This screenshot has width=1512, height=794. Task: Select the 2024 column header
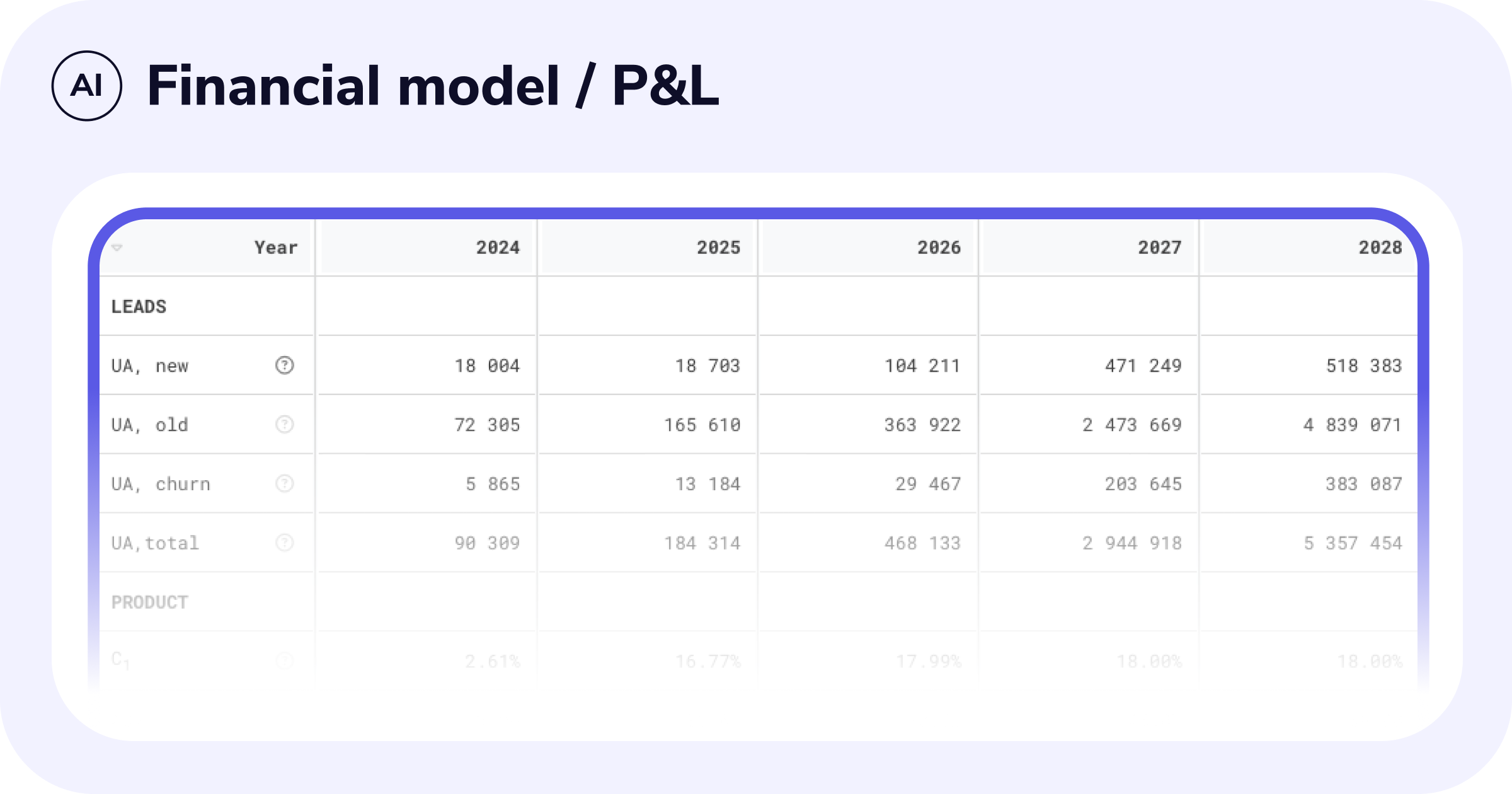coord(498,248)
